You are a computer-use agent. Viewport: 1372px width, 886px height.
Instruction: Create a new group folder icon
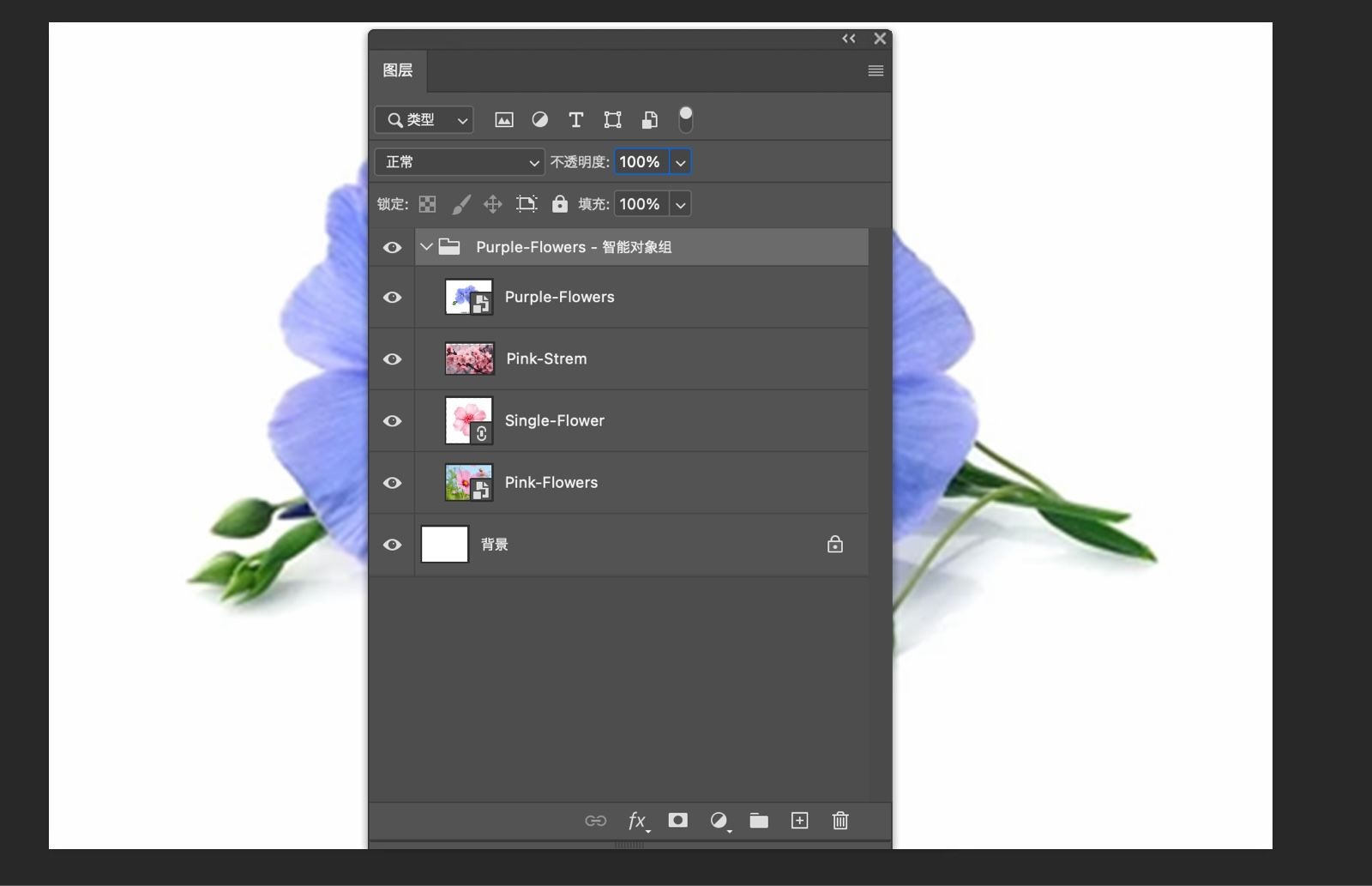[x=759, y=821]
